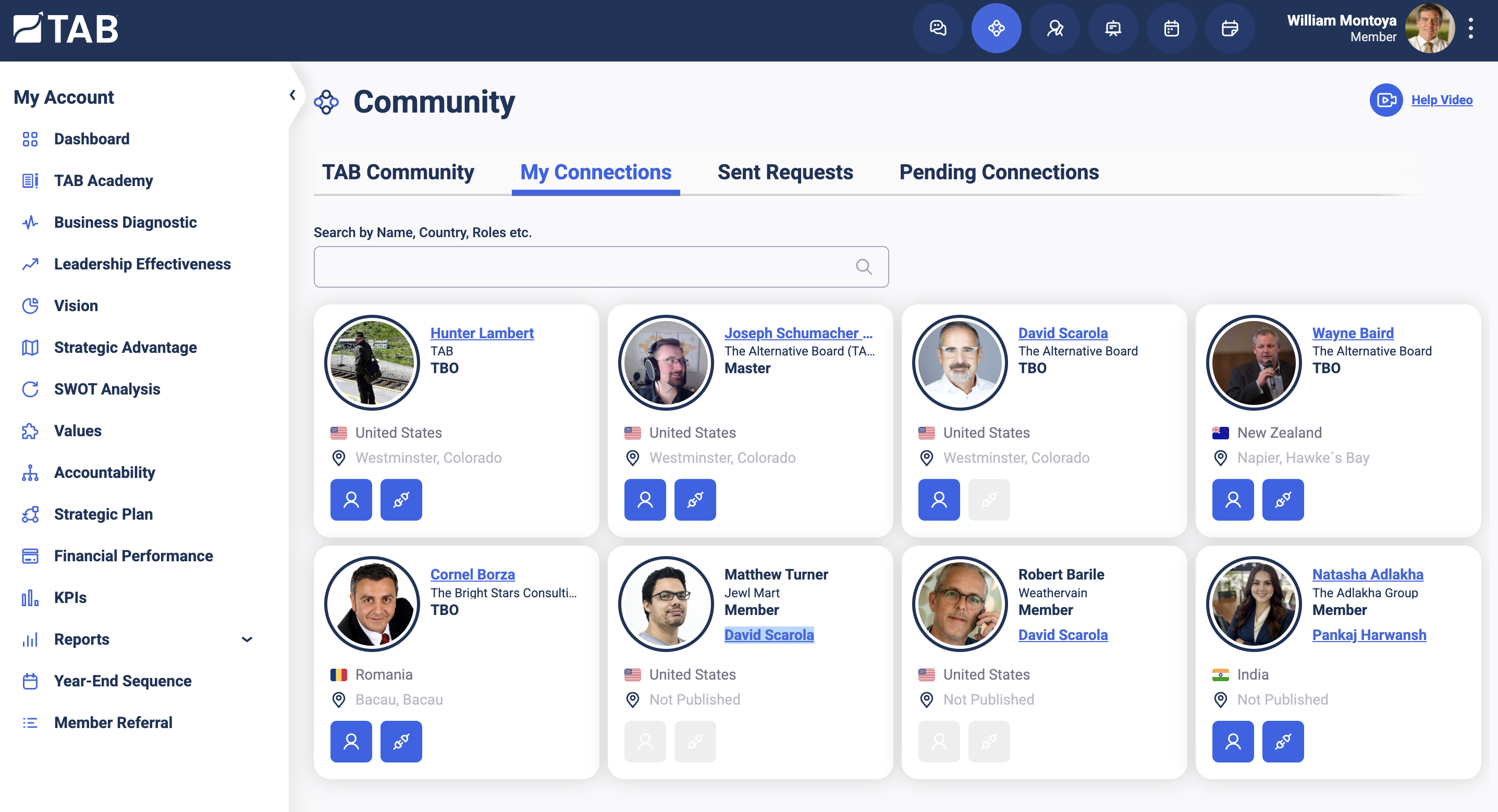Open the calendar grid icon in header
This screenshot has width=1498, height=812.
pyautogui.click(x=1171, y=28)
